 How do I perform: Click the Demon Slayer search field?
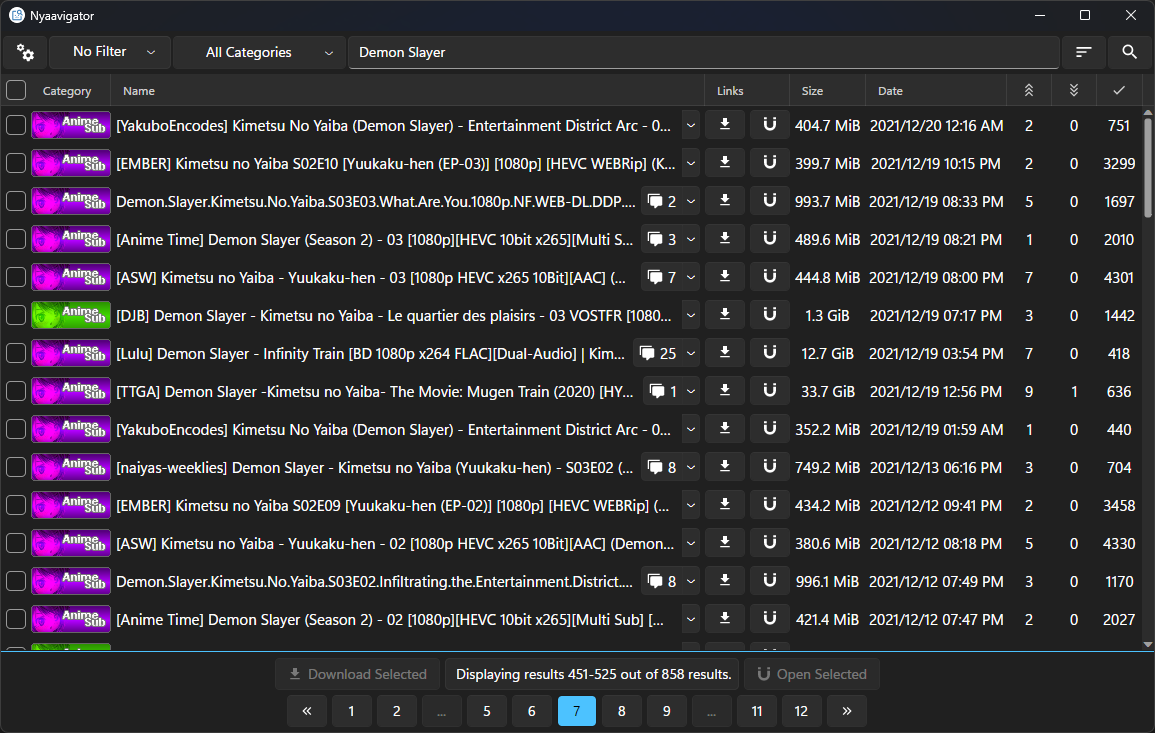point(703,52)
